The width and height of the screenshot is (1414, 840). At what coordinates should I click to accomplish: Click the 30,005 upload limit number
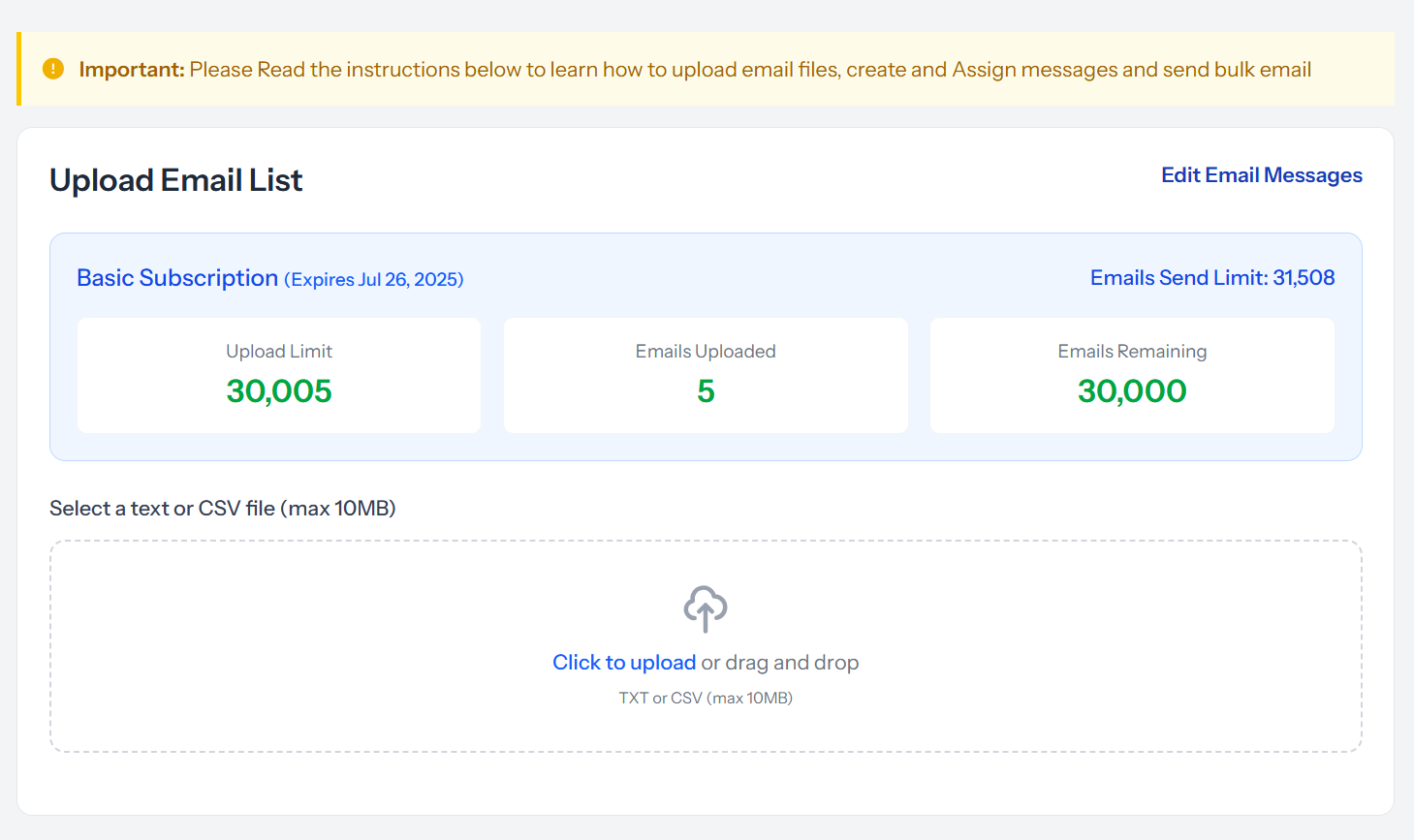point(279,391)
